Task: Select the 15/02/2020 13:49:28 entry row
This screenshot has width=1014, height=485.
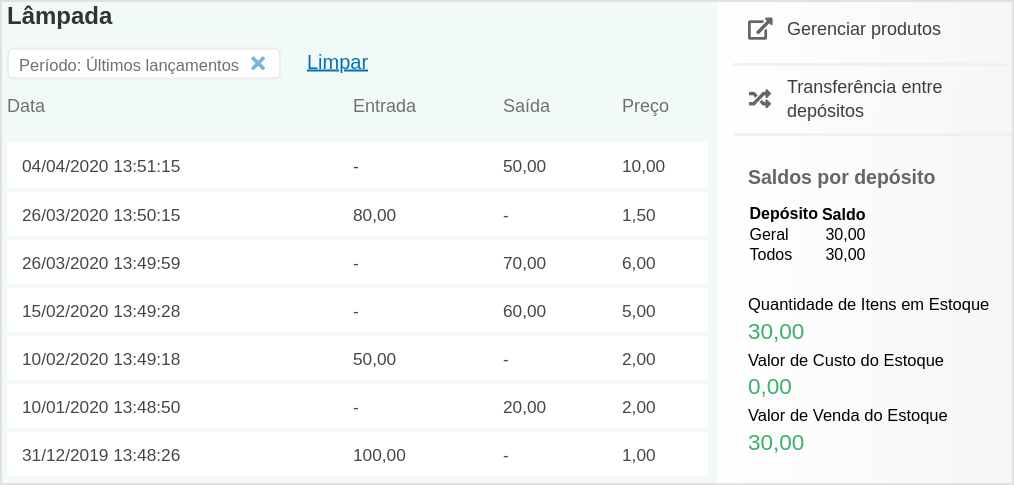Action: pyautogui.click(x=357, y=310)
